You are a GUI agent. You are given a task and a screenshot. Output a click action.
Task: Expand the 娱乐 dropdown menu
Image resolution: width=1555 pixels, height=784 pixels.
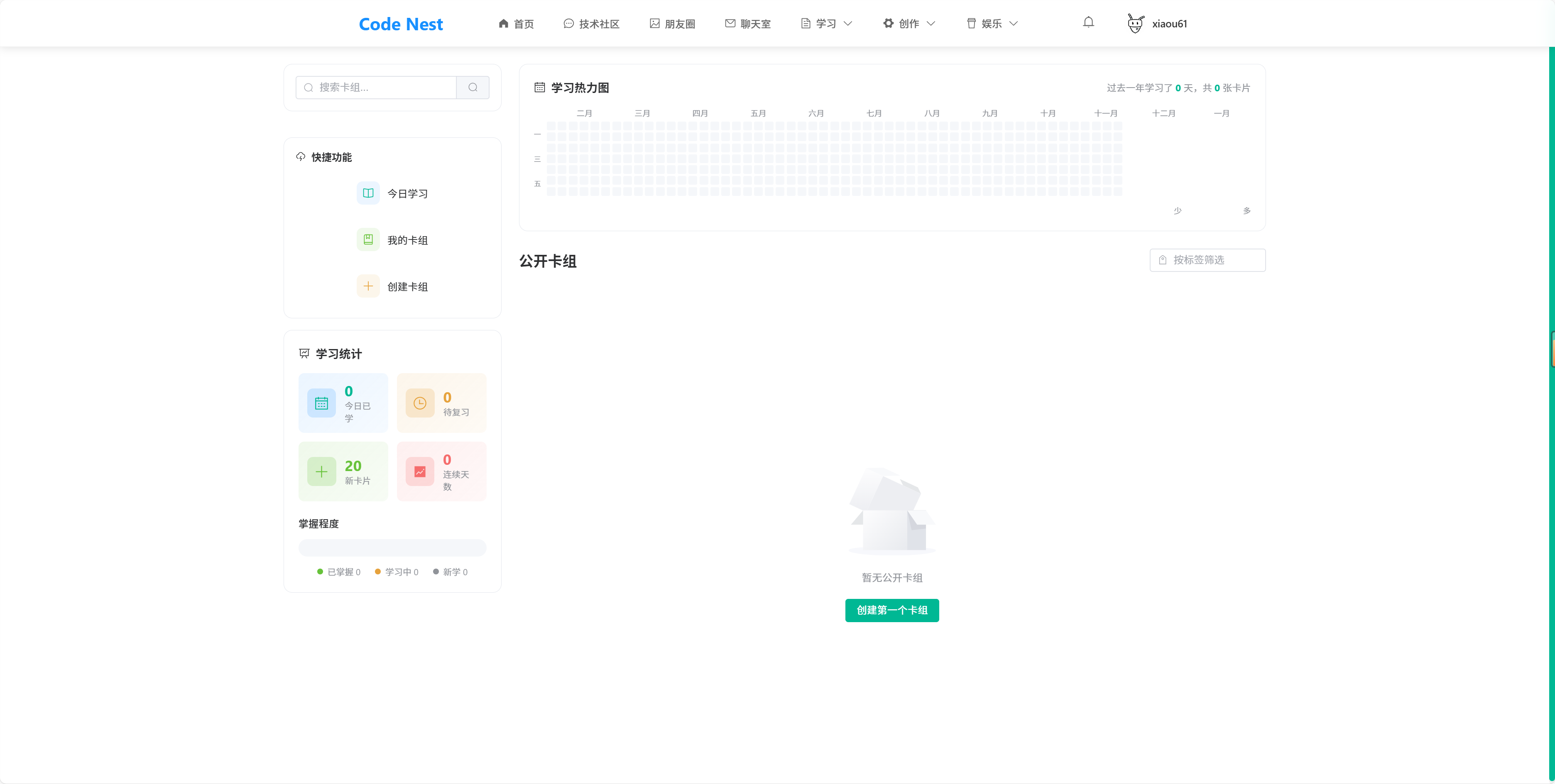point(992,24)
